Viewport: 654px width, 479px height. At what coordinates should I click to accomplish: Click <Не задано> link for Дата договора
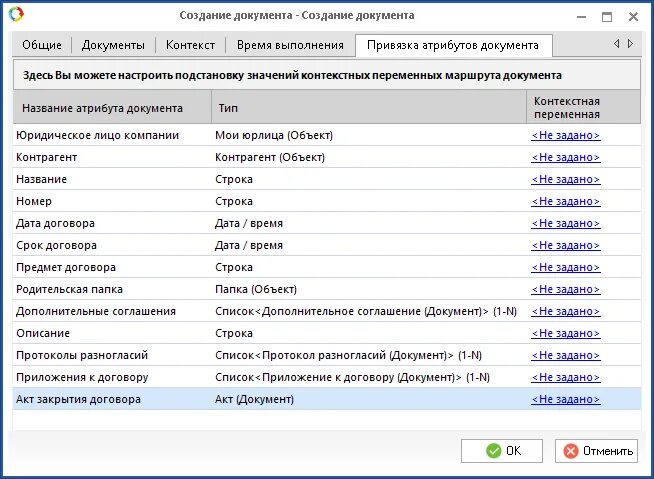pyautogui.click(x=566, y=223)
